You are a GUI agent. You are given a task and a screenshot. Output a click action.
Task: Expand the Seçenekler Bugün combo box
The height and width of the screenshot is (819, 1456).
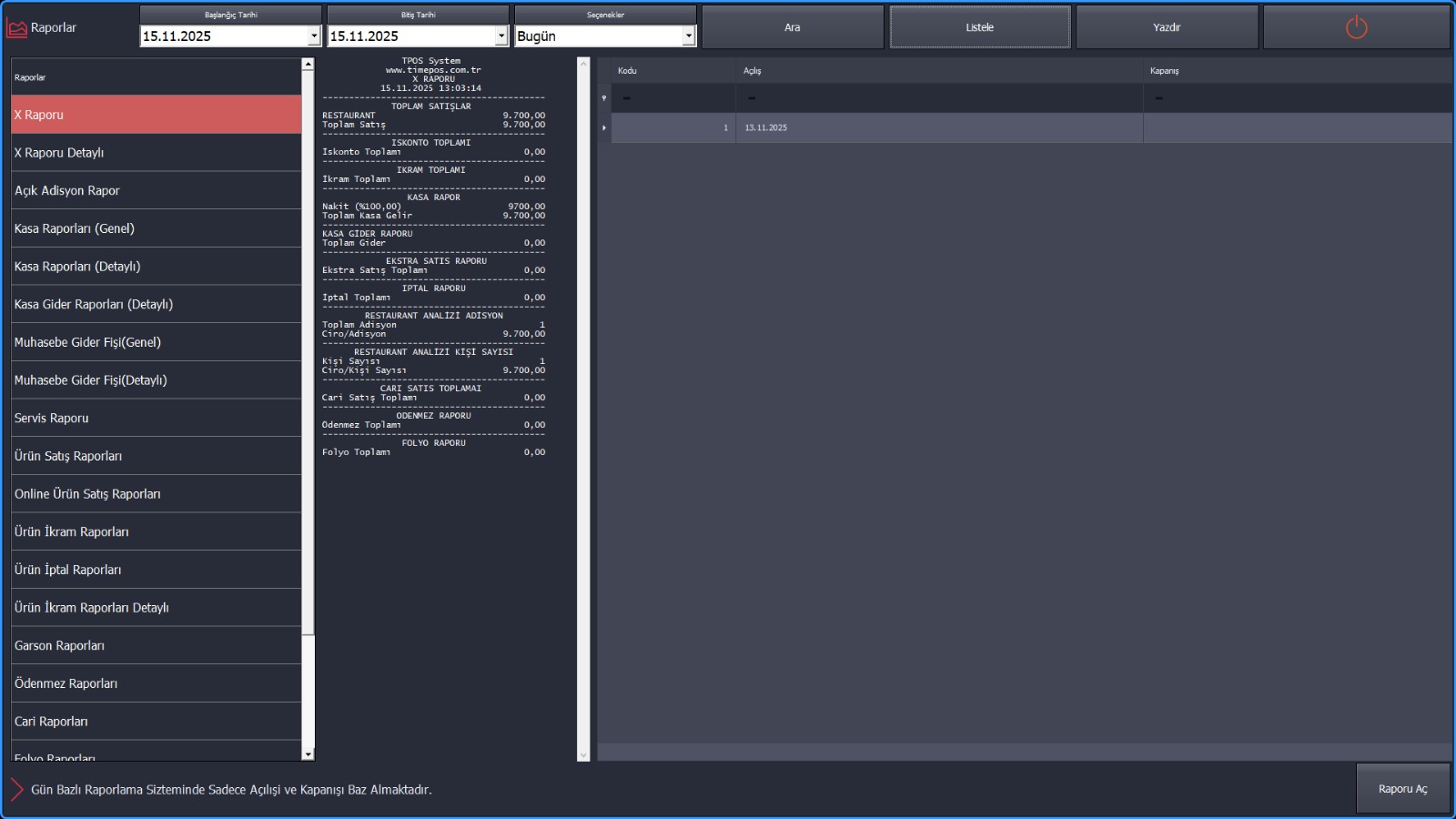[689, 36]
